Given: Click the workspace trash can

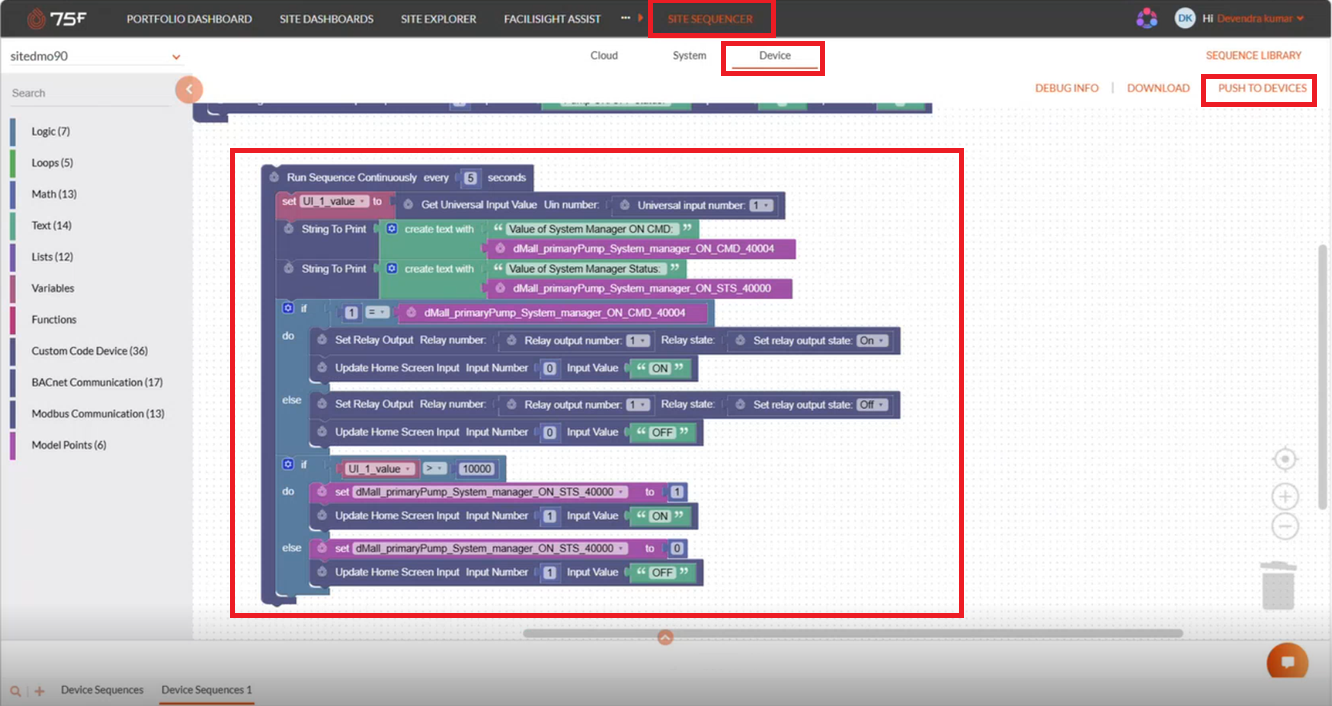Looking at the screenshot, I should (x=1279, y=584).
